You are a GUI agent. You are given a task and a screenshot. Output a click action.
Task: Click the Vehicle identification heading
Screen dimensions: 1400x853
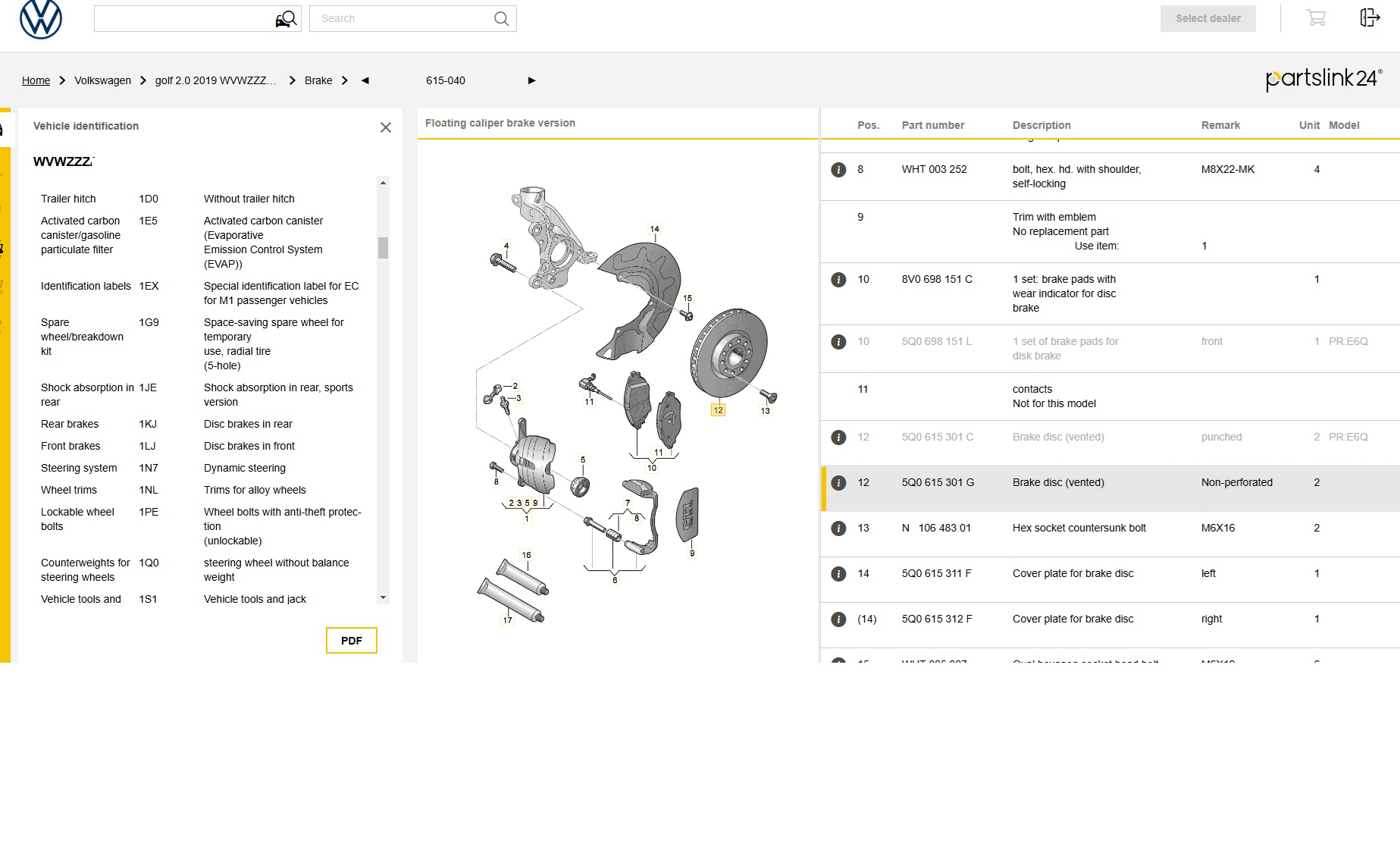click(x=86, y=126)
